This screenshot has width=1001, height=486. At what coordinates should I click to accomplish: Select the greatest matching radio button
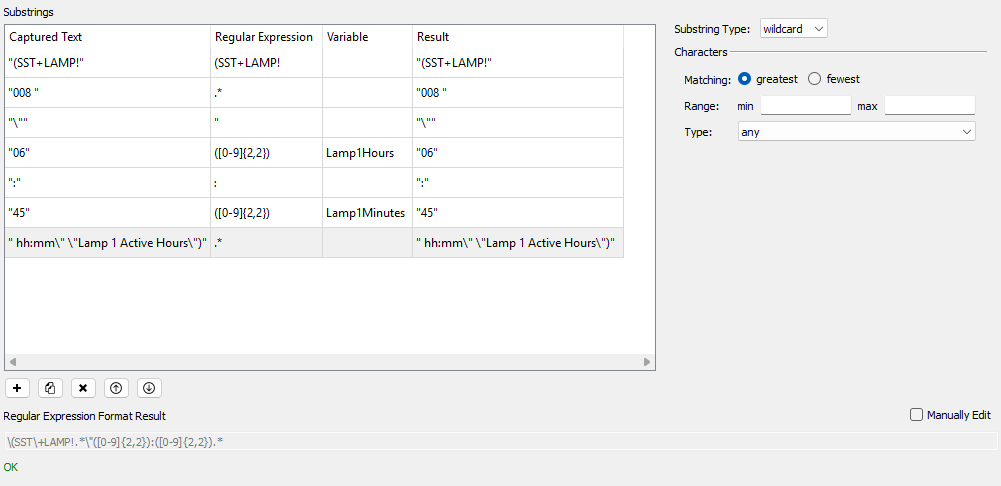pyautogui.click(x=744, y=79)
